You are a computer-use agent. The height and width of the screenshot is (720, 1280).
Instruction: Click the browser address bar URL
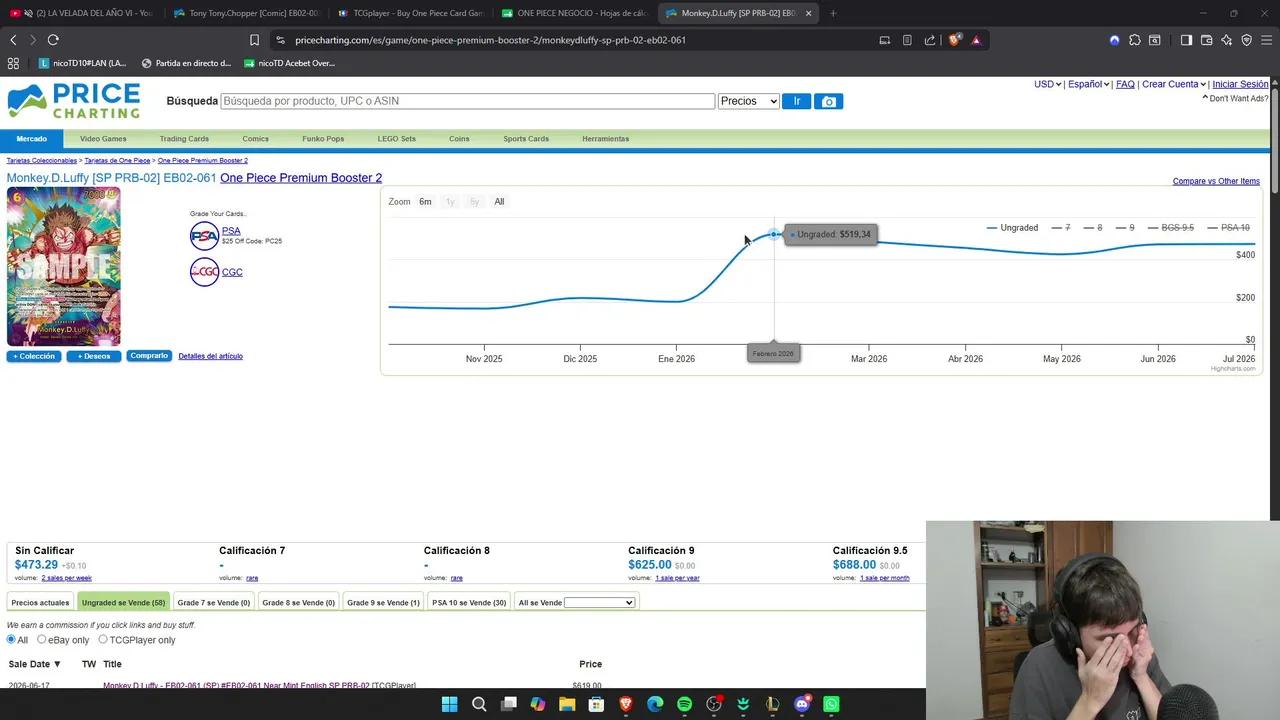tap(490, 40)
